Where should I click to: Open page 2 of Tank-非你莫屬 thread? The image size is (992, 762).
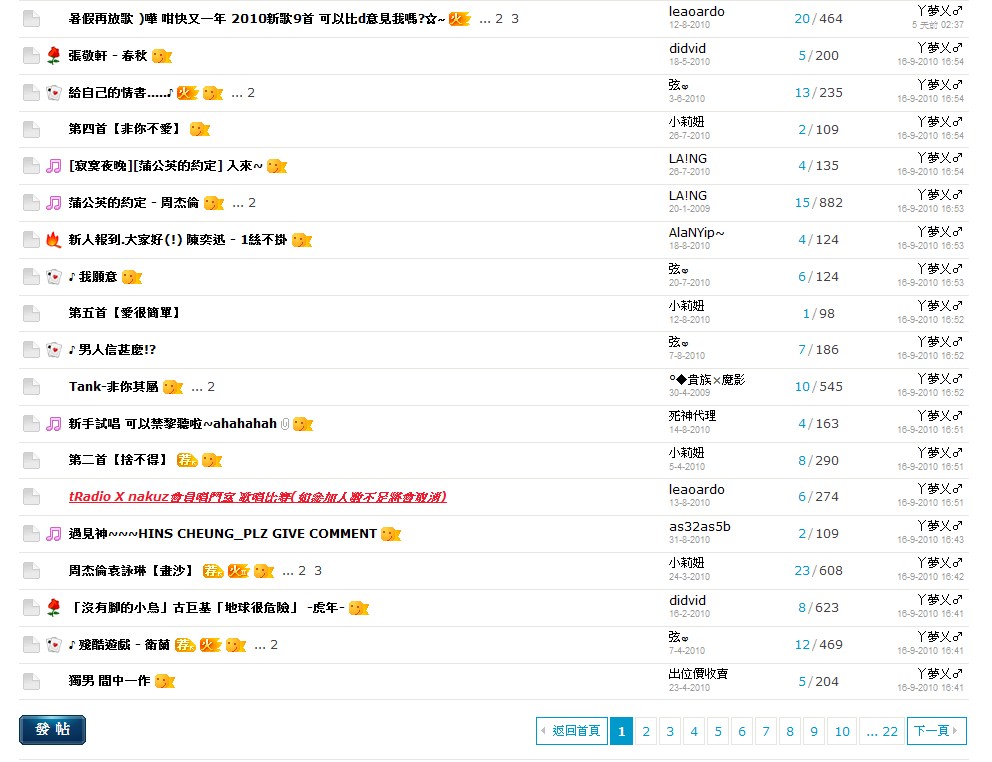tap(211, 387)
